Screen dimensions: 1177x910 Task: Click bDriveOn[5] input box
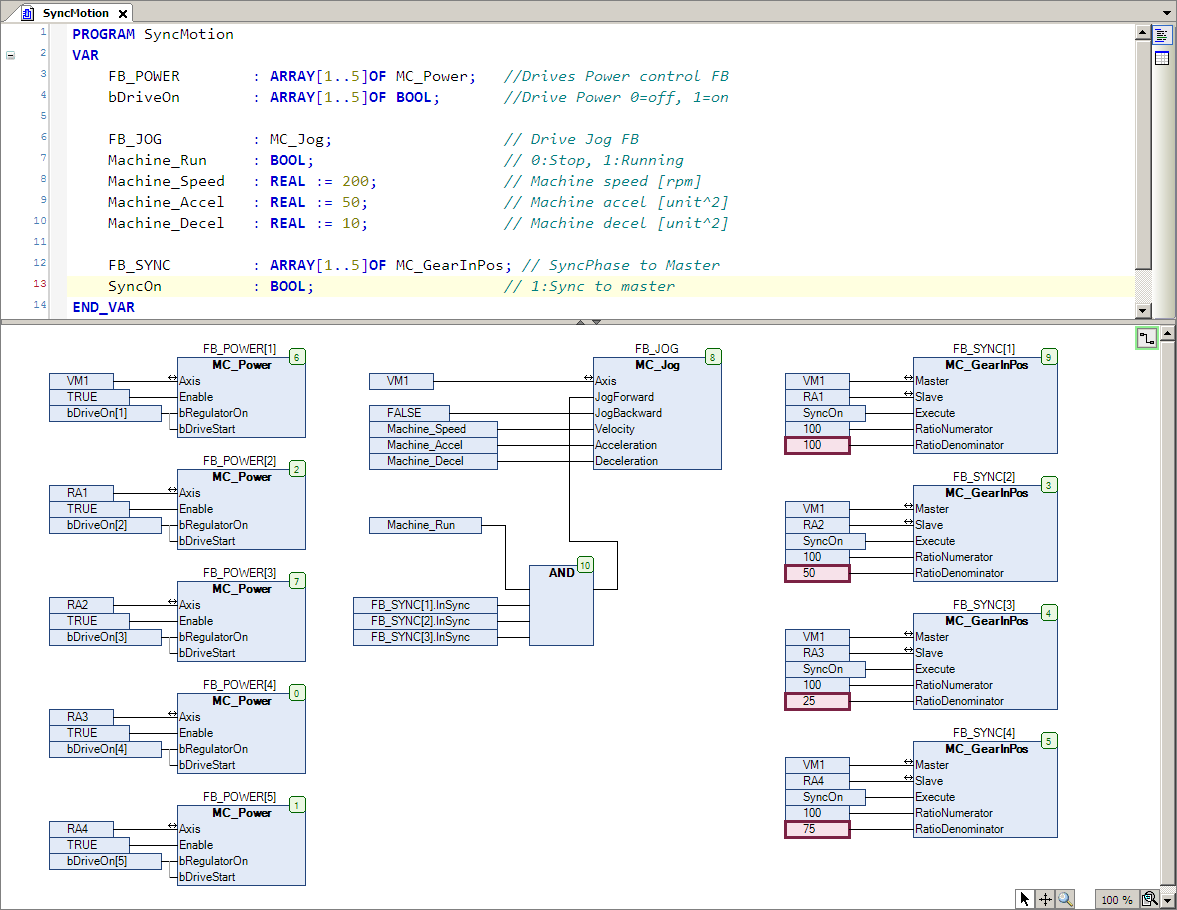coord(105,860)
